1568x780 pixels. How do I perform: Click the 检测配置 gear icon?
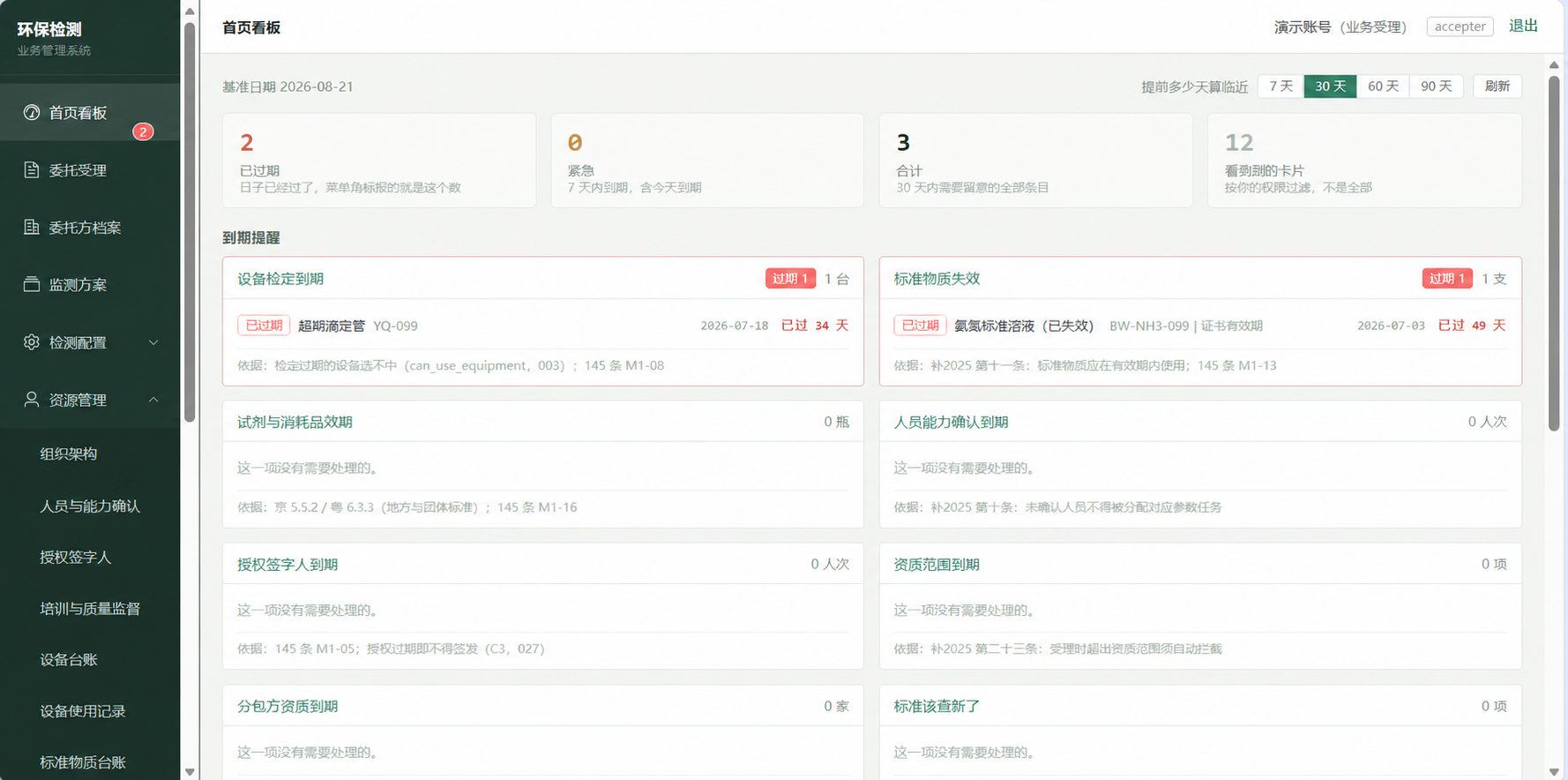click(x=32, y=341)
